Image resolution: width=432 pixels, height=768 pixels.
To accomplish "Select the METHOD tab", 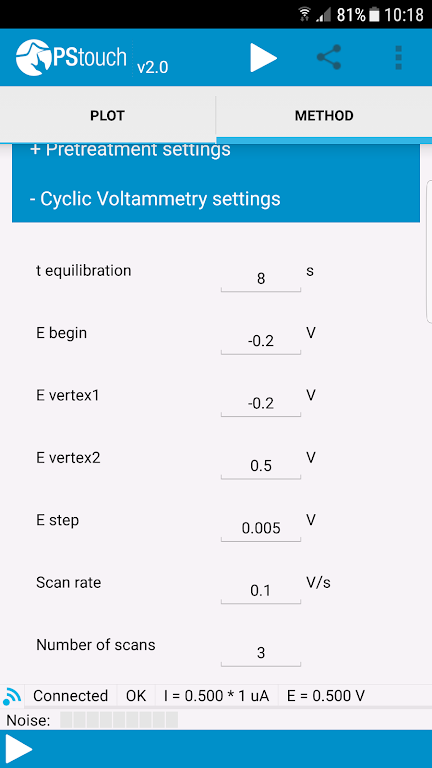I will click(324, 116).
